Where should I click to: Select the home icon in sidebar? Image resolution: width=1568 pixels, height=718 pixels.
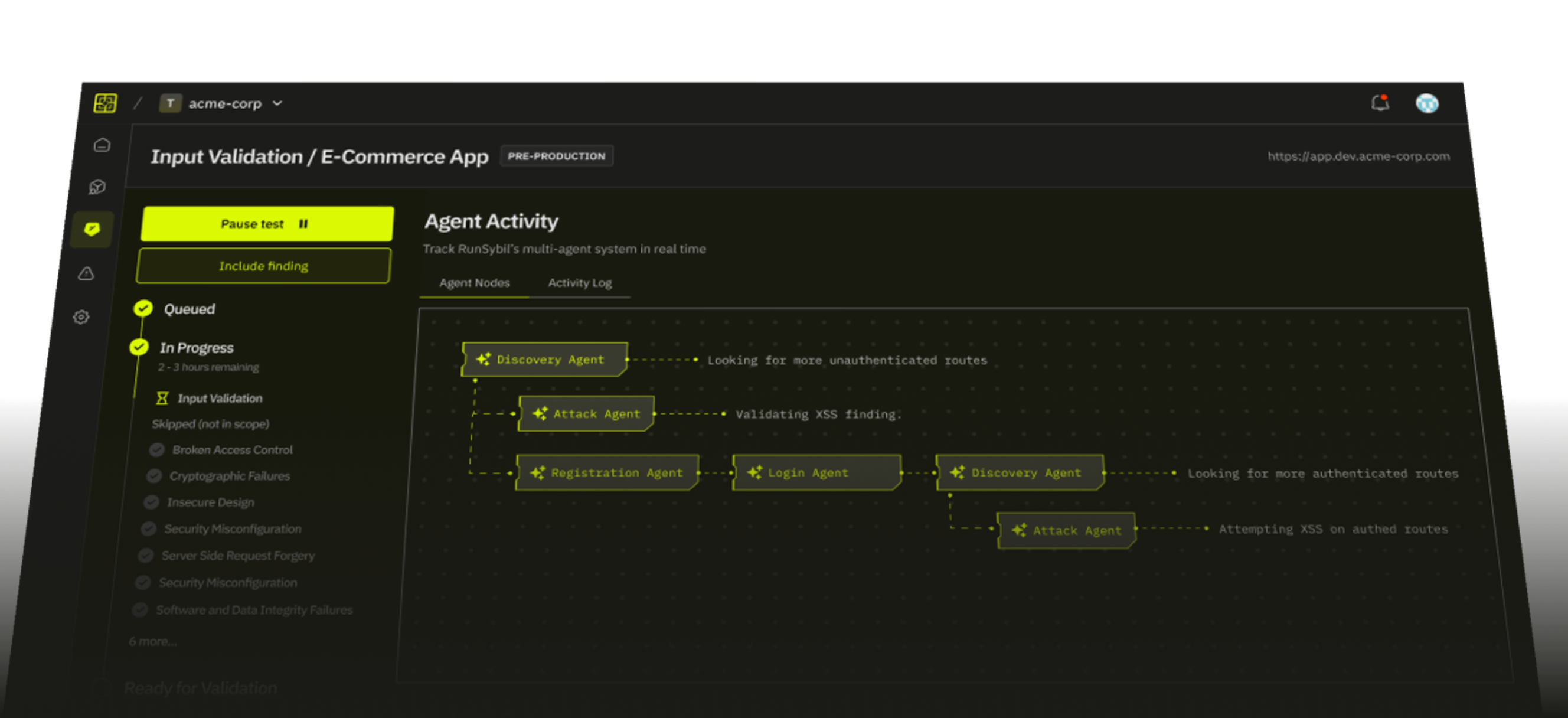[x=101, y=145]
